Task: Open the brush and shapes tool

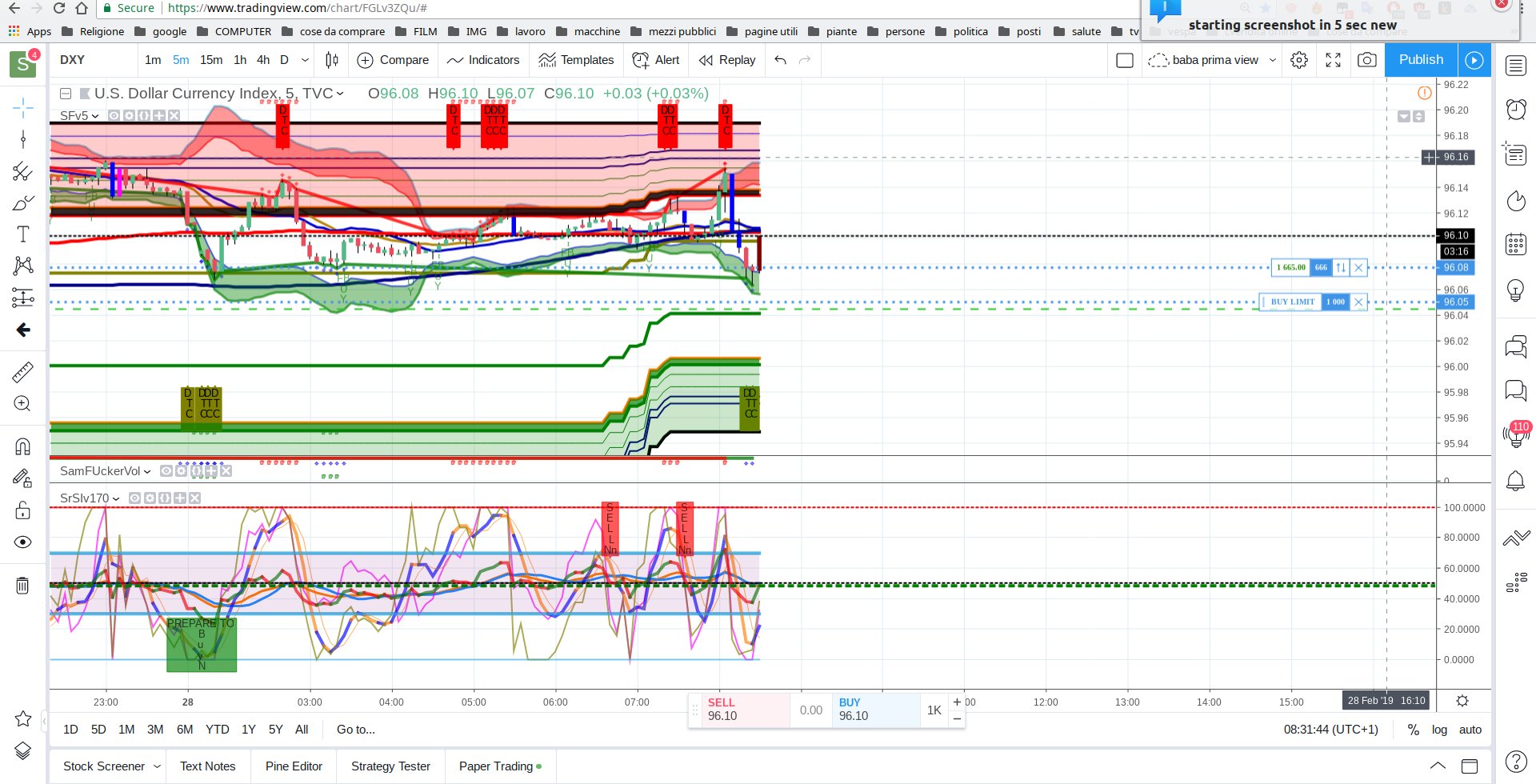Action: 22,202
